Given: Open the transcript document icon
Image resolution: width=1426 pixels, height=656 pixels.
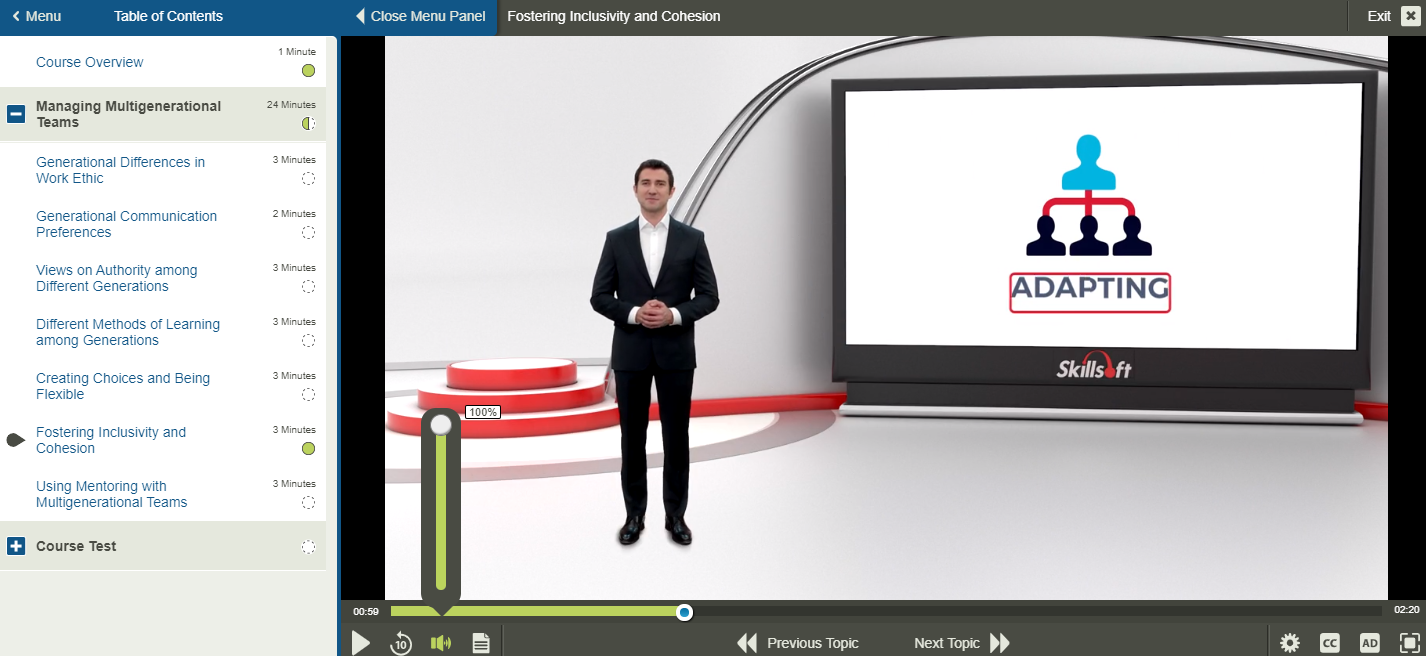Looking at the screenshot, I should [481, 643].
